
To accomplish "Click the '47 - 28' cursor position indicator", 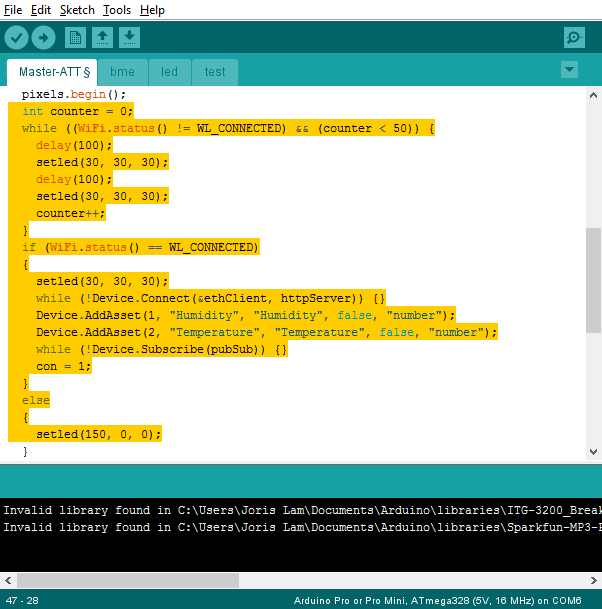I will 22,601.
